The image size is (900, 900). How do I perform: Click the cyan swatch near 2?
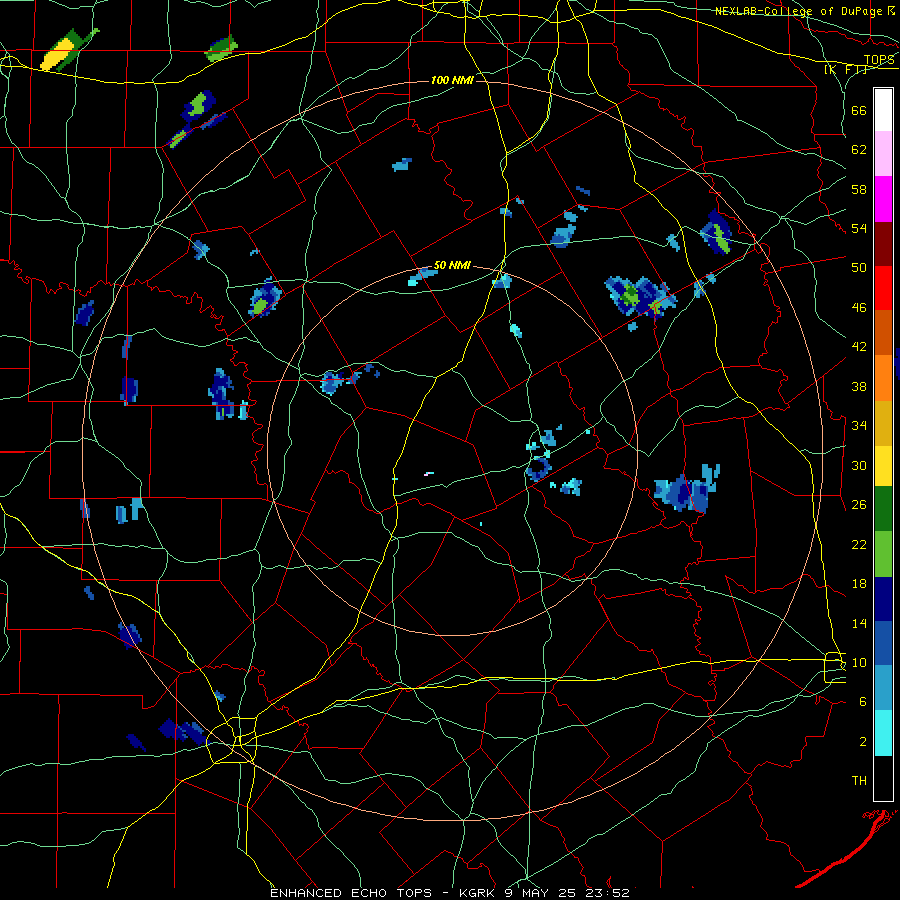click(883, 733)
